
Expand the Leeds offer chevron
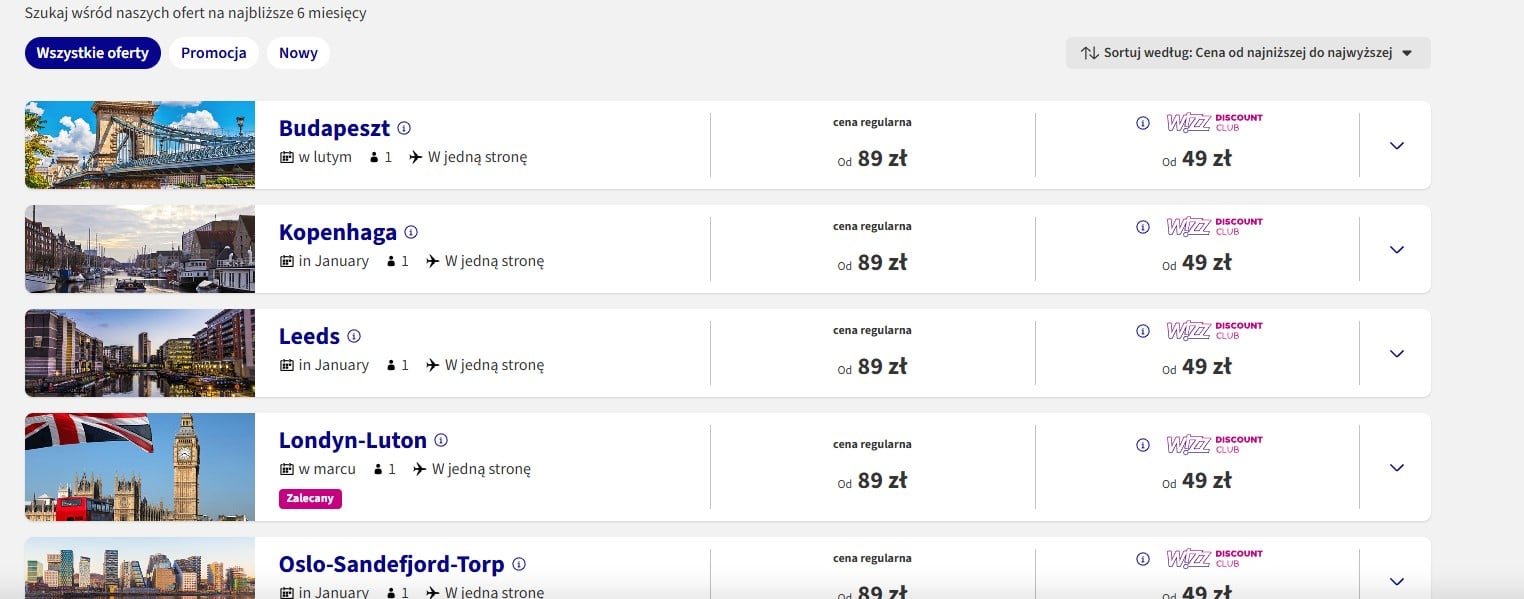click(x=1396, y=353)
